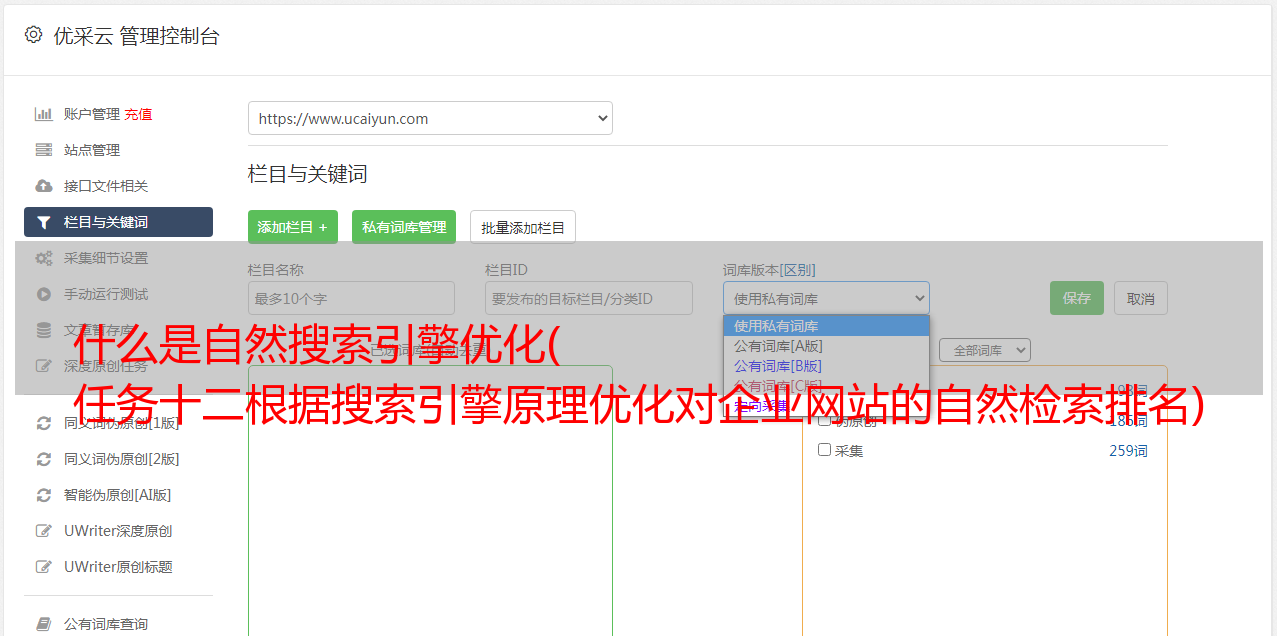The image size is (1277, 636).
Task: Click the 栏目ID input field
Action: [x=588, y=298]
